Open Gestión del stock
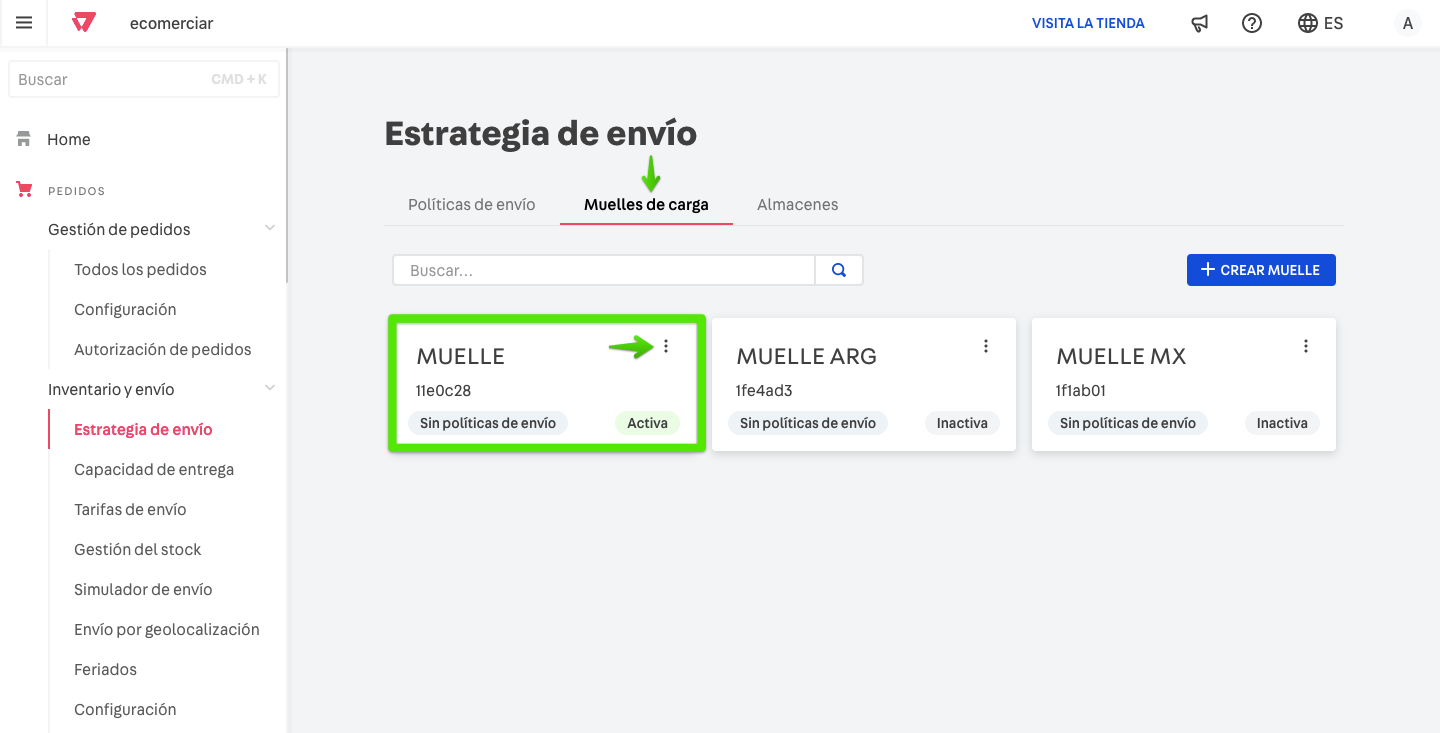This screenshot has height=733, width=1440. tap(138, 549)
